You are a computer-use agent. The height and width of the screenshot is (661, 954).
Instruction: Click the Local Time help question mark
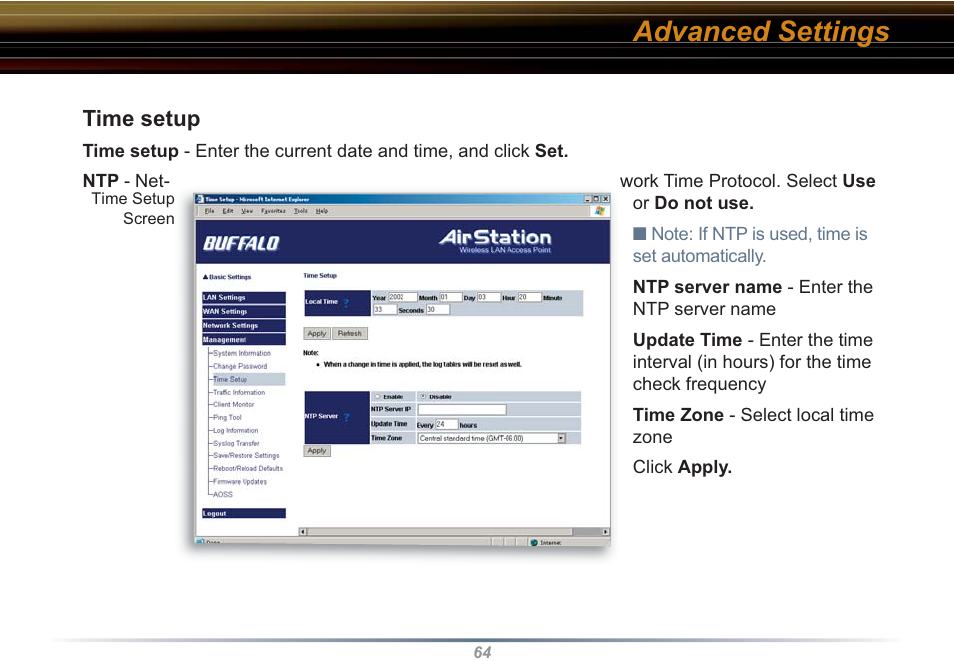point(346,303)
